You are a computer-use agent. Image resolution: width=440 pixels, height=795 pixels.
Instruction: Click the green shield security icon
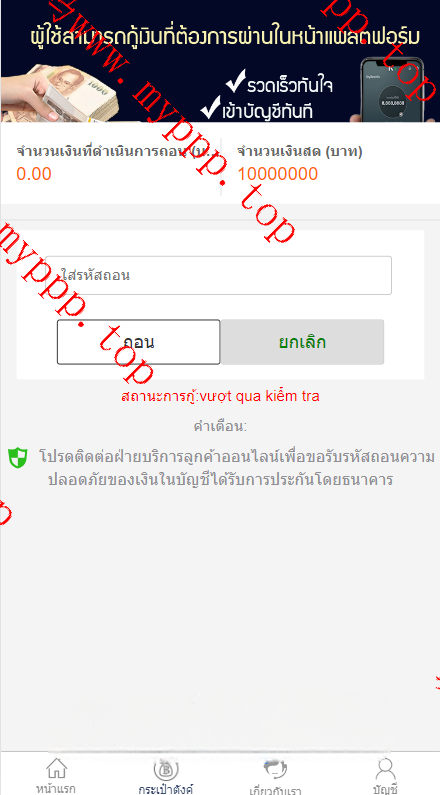click(x=18, y=457)
